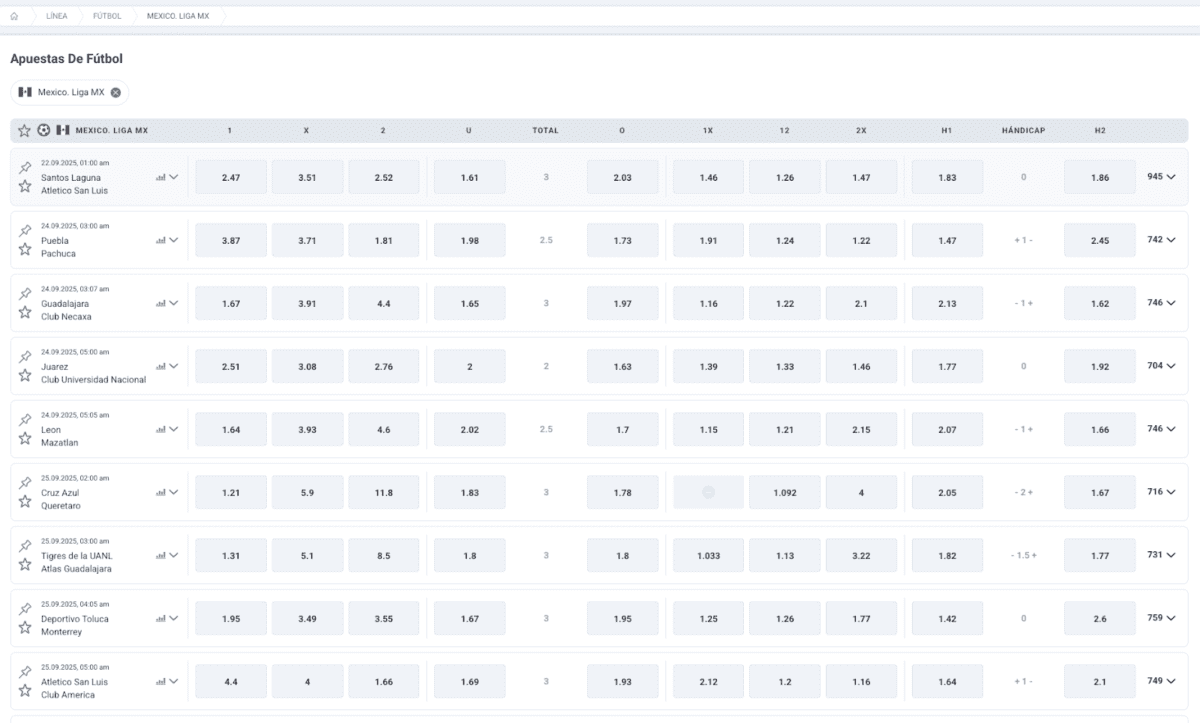This screenshot has height=723, width=1200.
Task: Favorite the Deportivo Toluca vs Monterrey match
Action: 25,627
